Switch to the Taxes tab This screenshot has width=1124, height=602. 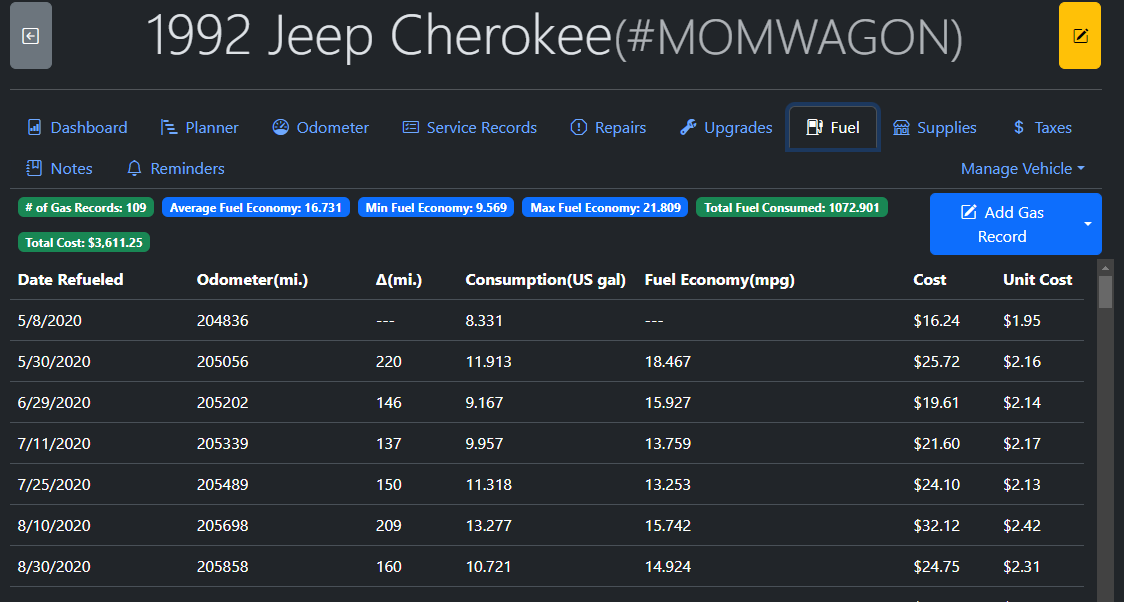point(1042,128)
